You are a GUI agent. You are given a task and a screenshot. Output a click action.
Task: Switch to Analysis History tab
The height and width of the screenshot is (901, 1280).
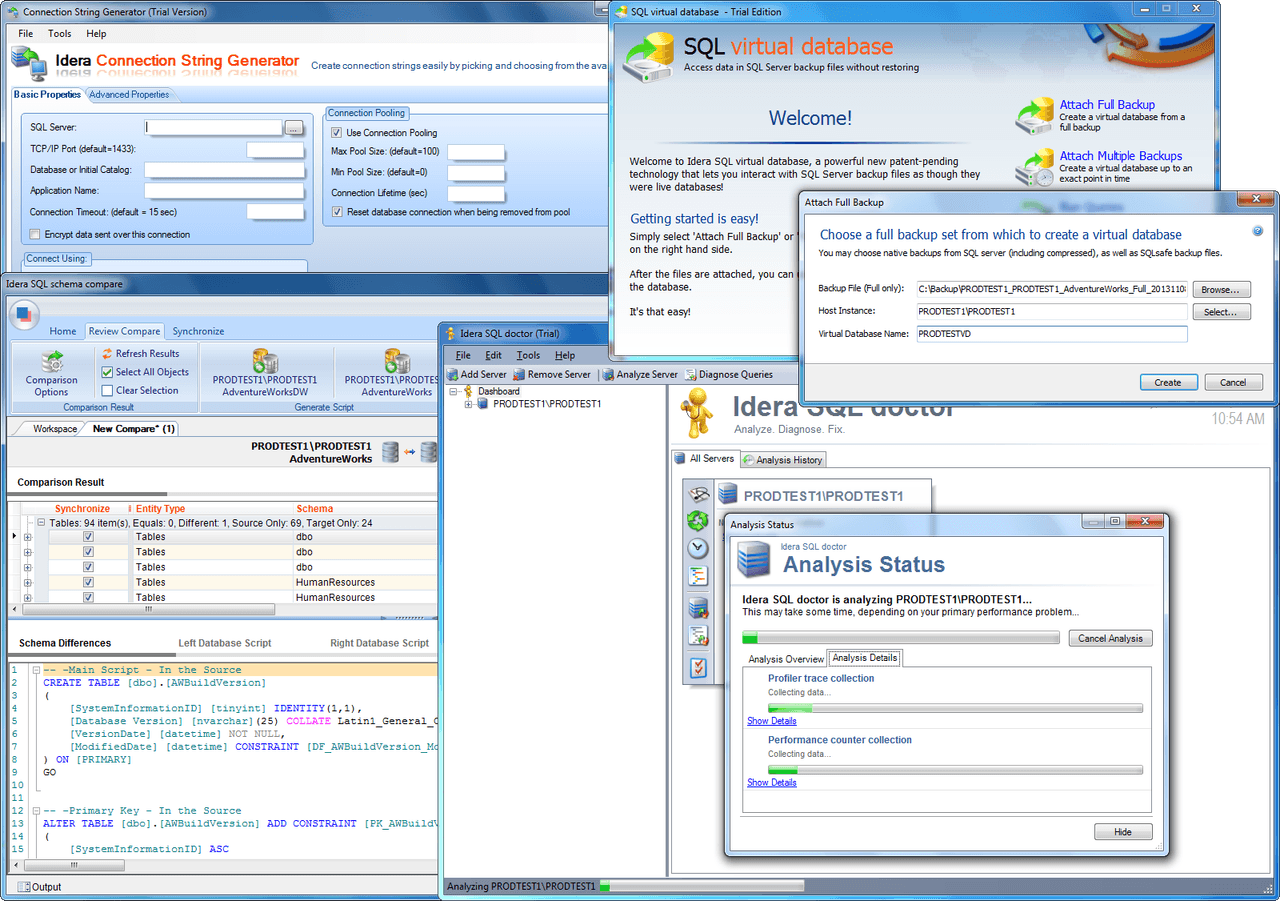(x=783, y=460)
